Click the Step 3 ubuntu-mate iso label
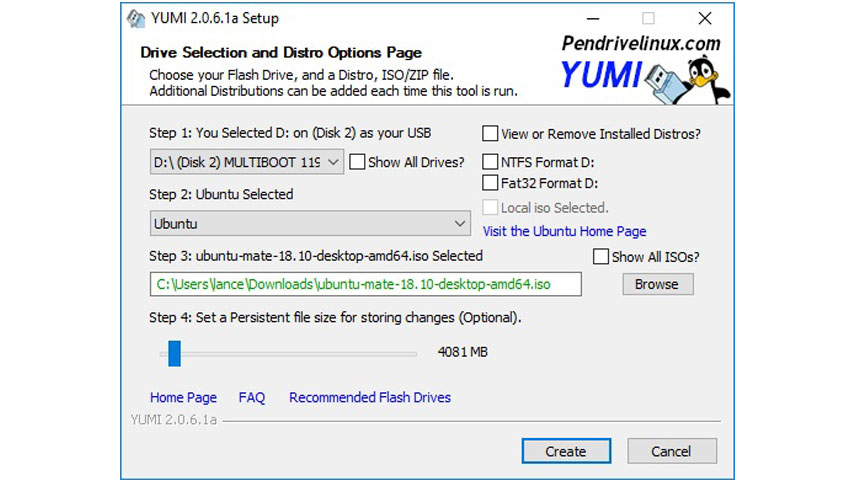856x482 pixels. point(316,256)
